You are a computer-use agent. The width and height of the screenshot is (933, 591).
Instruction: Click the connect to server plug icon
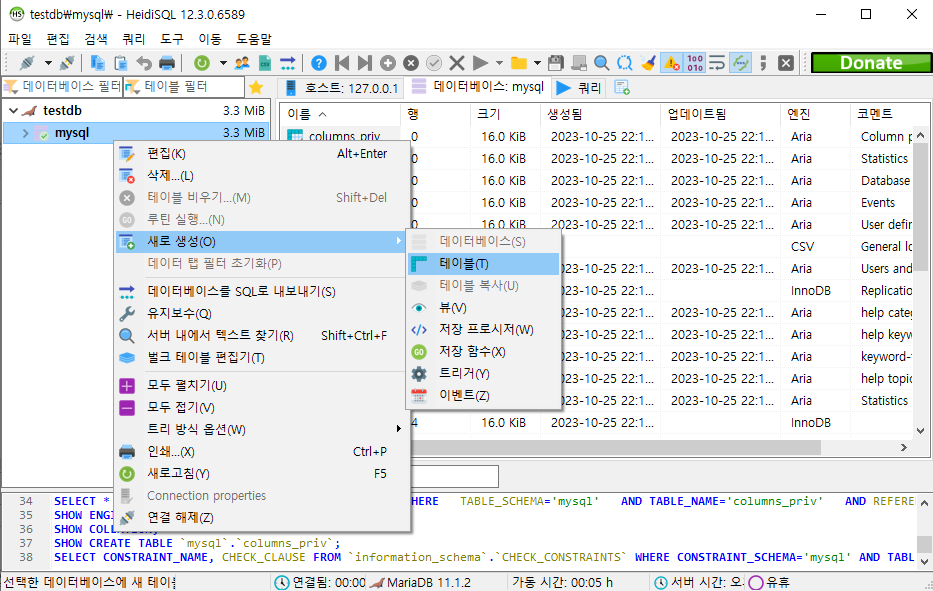pyautogui.click(x=27, y=62)
